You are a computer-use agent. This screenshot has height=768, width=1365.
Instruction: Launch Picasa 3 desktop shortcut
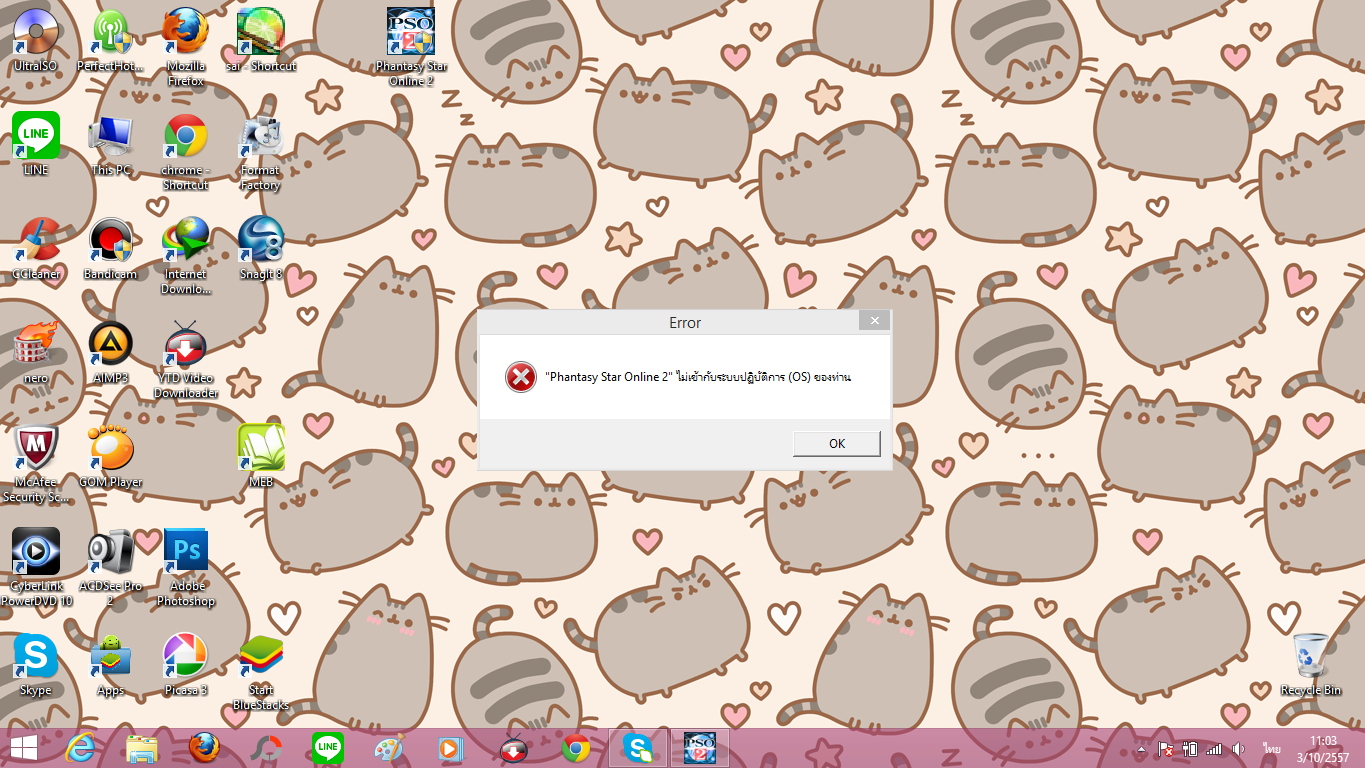click(186, 665)
